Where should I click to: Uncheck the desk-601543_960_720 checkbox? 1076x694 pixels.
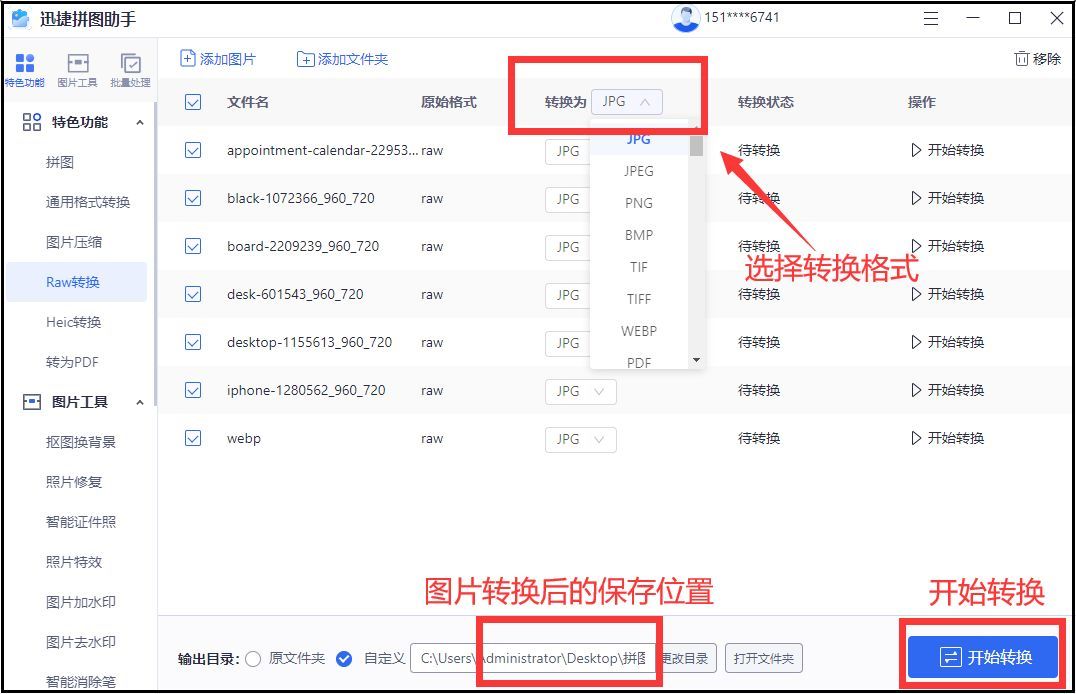pos(193,294)
